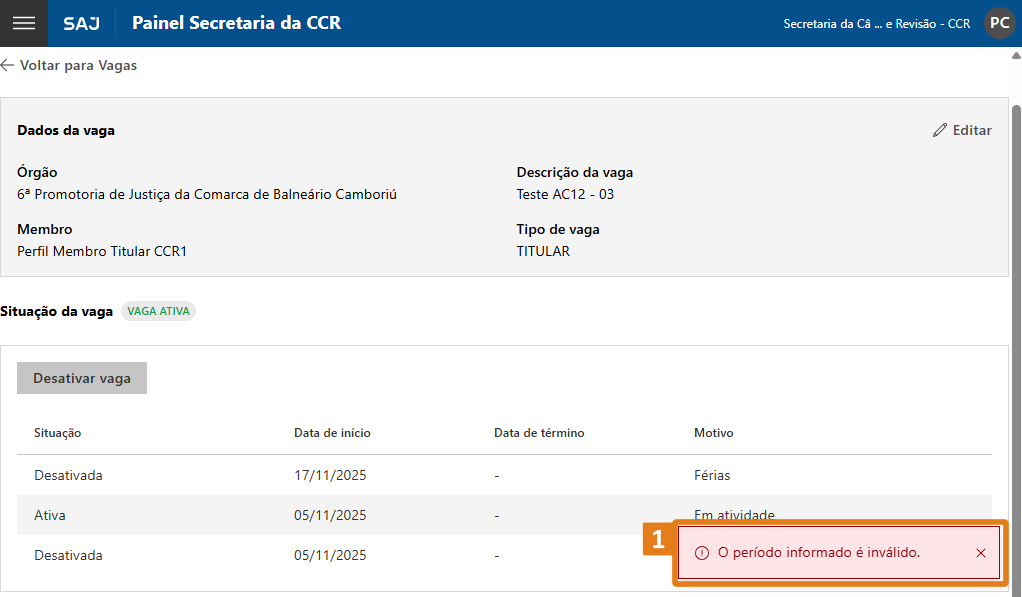
Task: Click the Motivo column header
Action: [713, 433]
